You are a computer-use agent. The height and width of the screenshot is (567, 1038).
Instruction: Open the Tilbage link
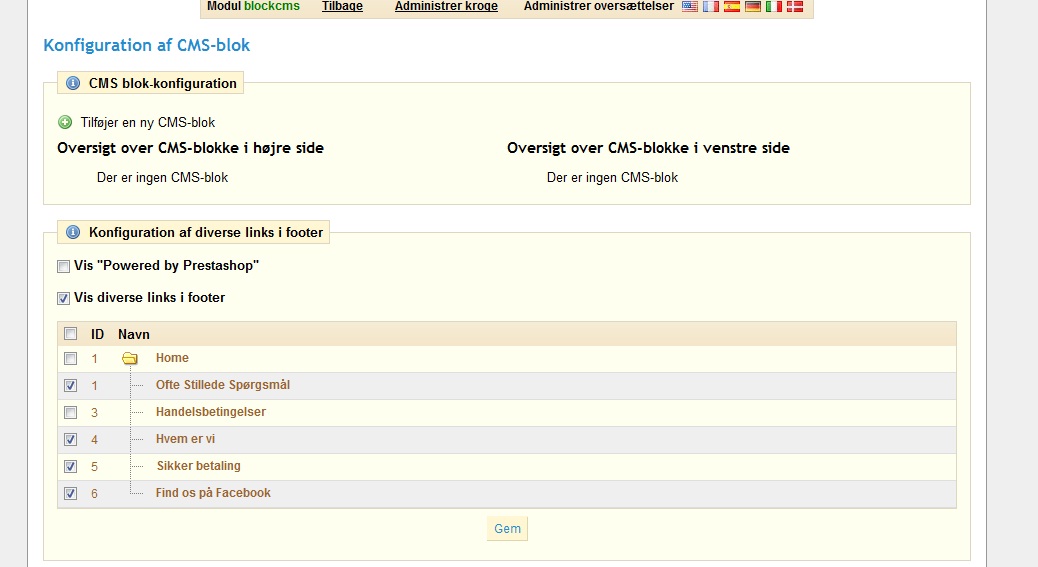[x=342, y=7]
